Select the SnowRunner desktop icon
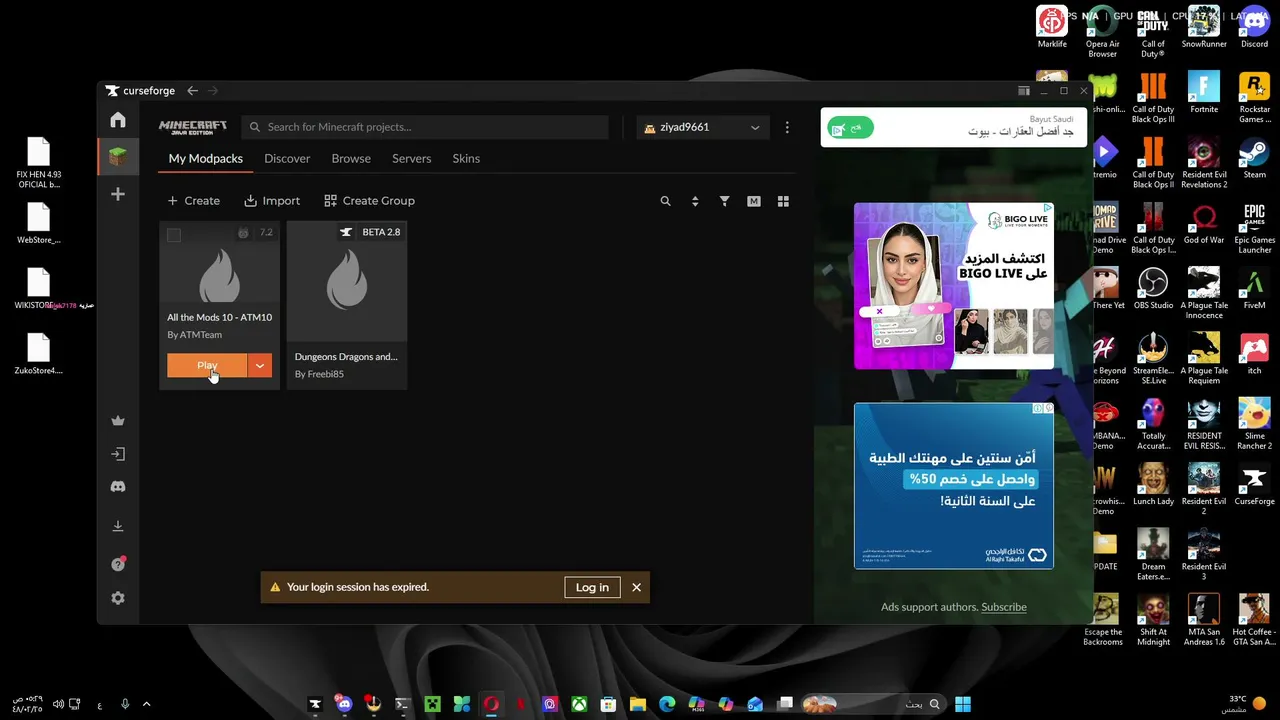 coord(1204,28)
